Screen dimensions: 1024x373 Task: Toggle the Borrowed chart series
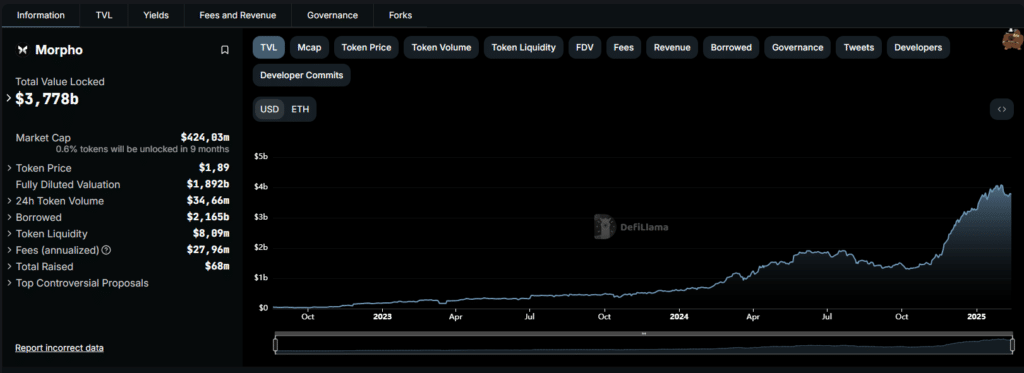point(731,48)
